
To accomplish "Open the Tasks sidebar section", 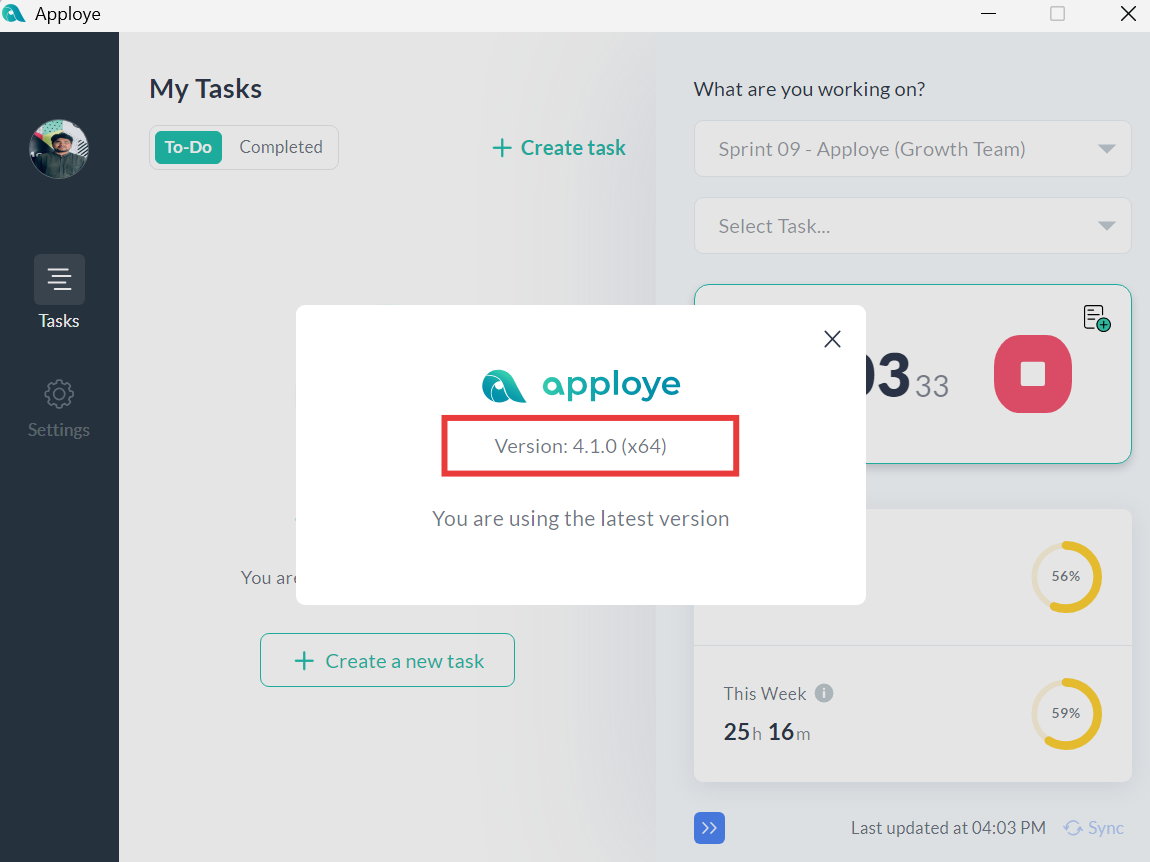I will 59,293.
